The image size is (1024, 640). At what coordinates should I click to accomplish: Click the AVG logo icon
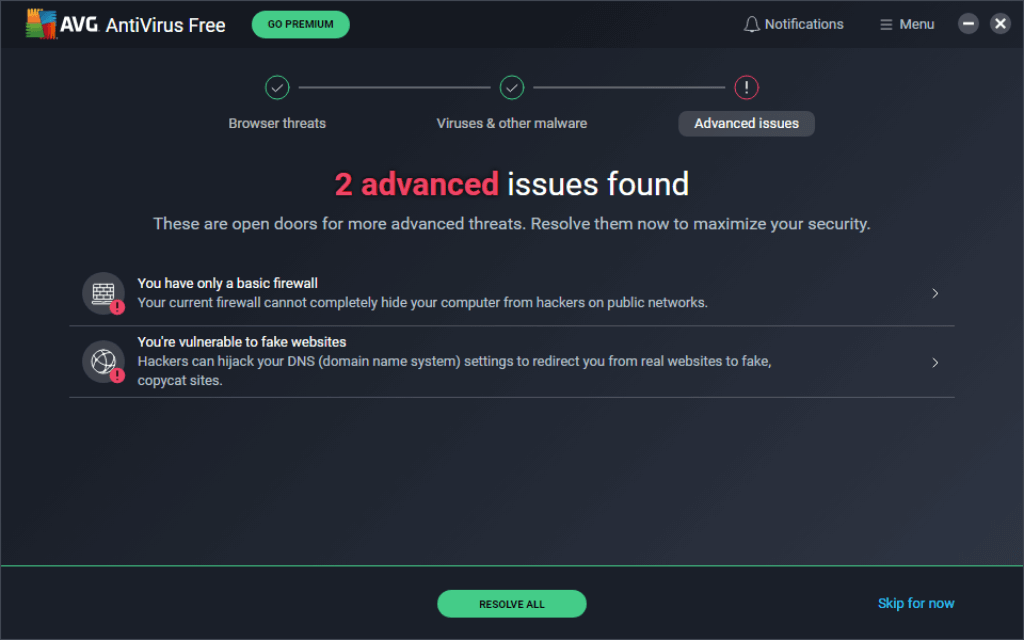point(40,24)
